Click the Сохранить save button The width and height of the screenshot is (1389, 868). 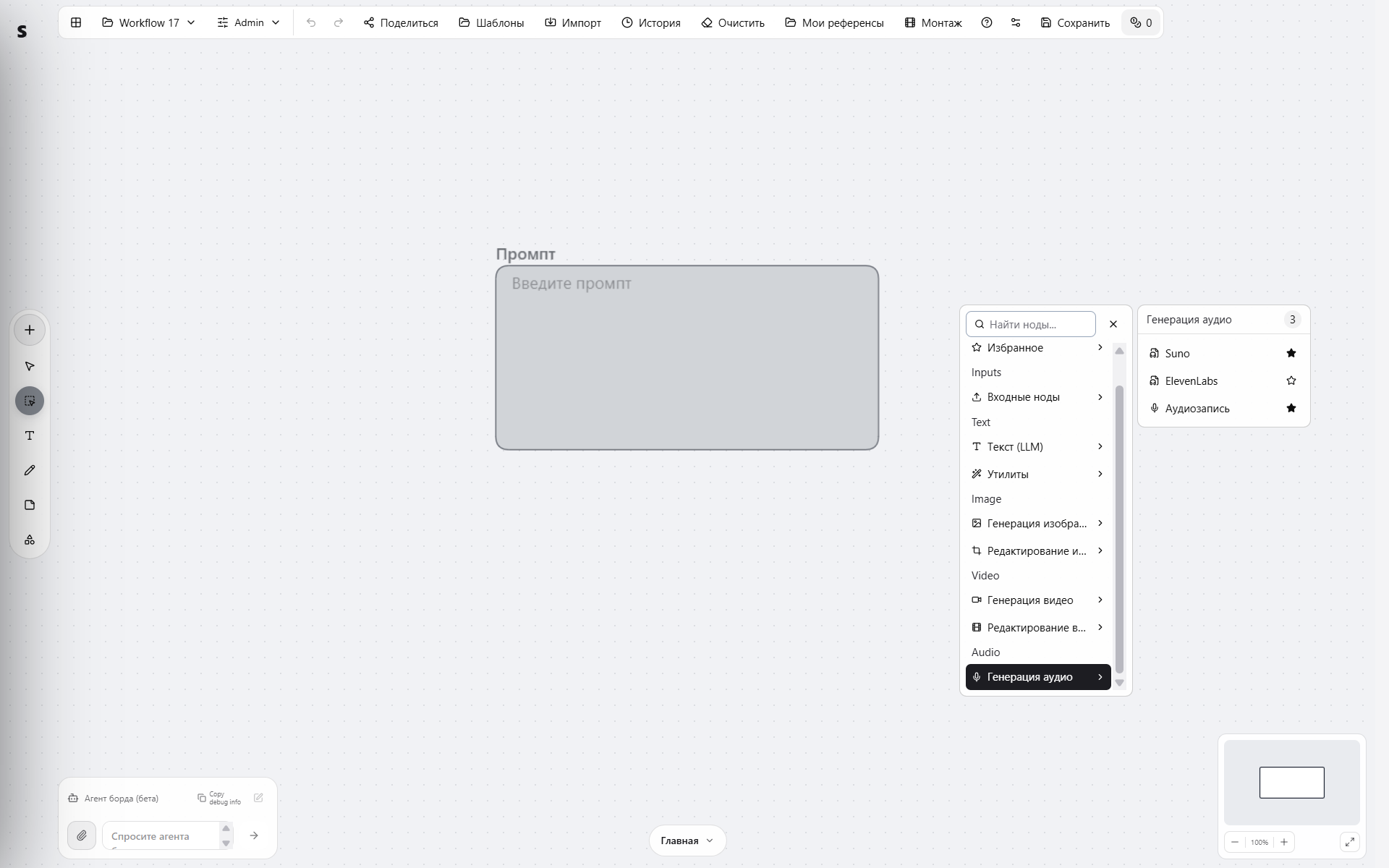click(1075, 22)
